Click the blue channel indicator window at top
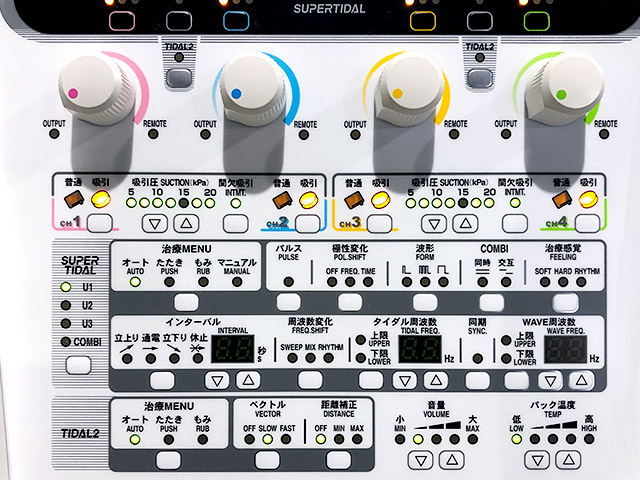Screen dimensions: 640x480 coord(236,21)
